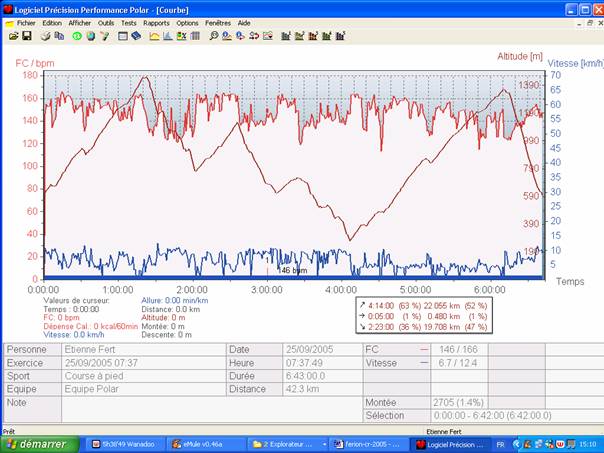
Task: Click the printer icon in toolbar
Action: pyautogui.click(x=44, y=36)
